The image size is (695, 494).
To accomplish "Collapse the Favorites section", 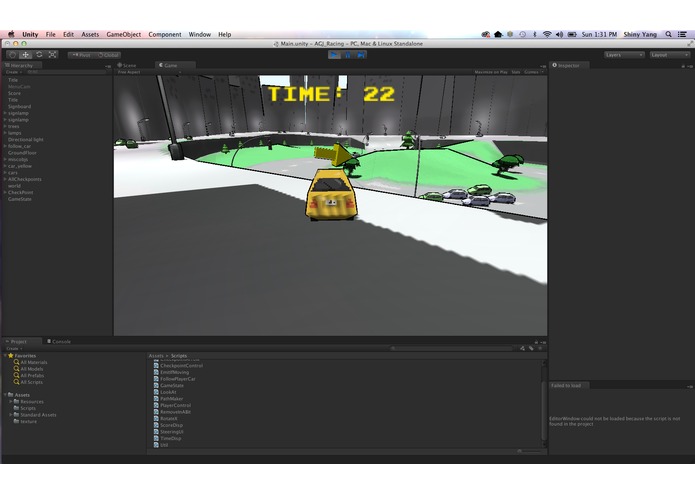I will [x=5, y=355].
